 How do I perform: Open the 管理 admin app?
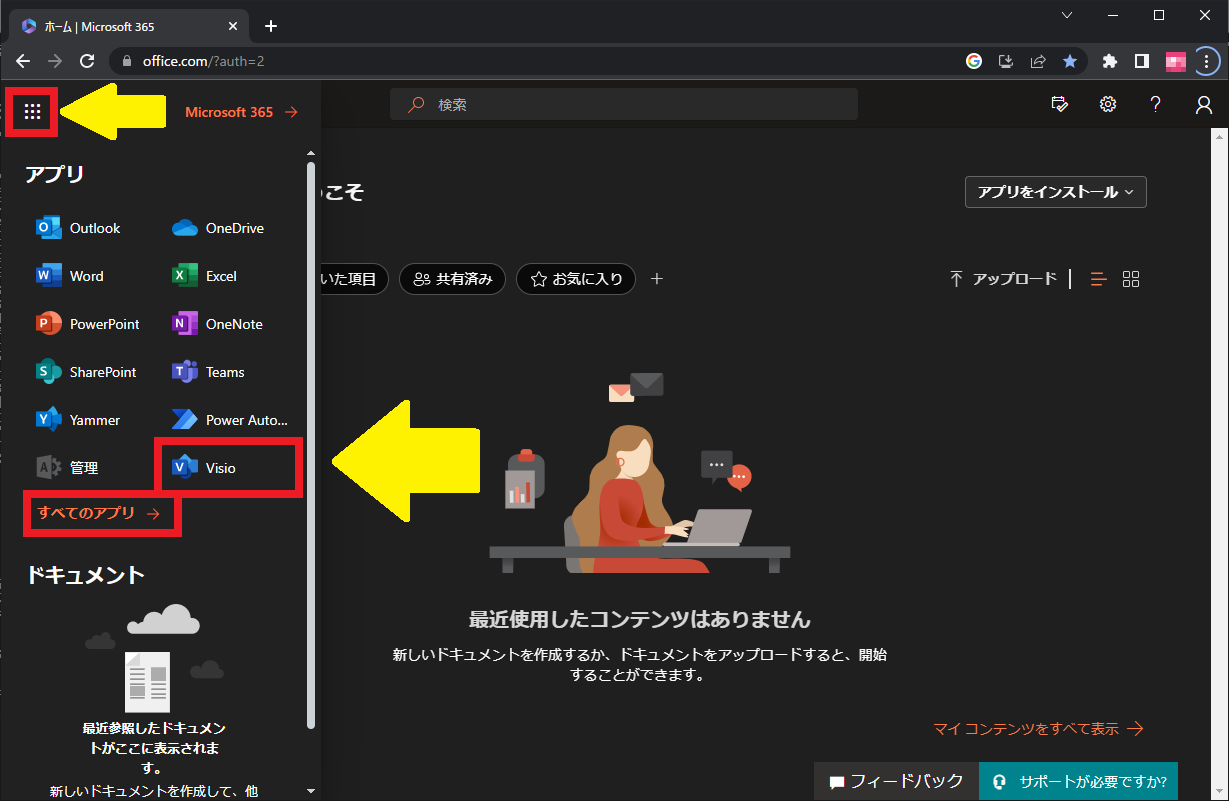tap(67, 467)
